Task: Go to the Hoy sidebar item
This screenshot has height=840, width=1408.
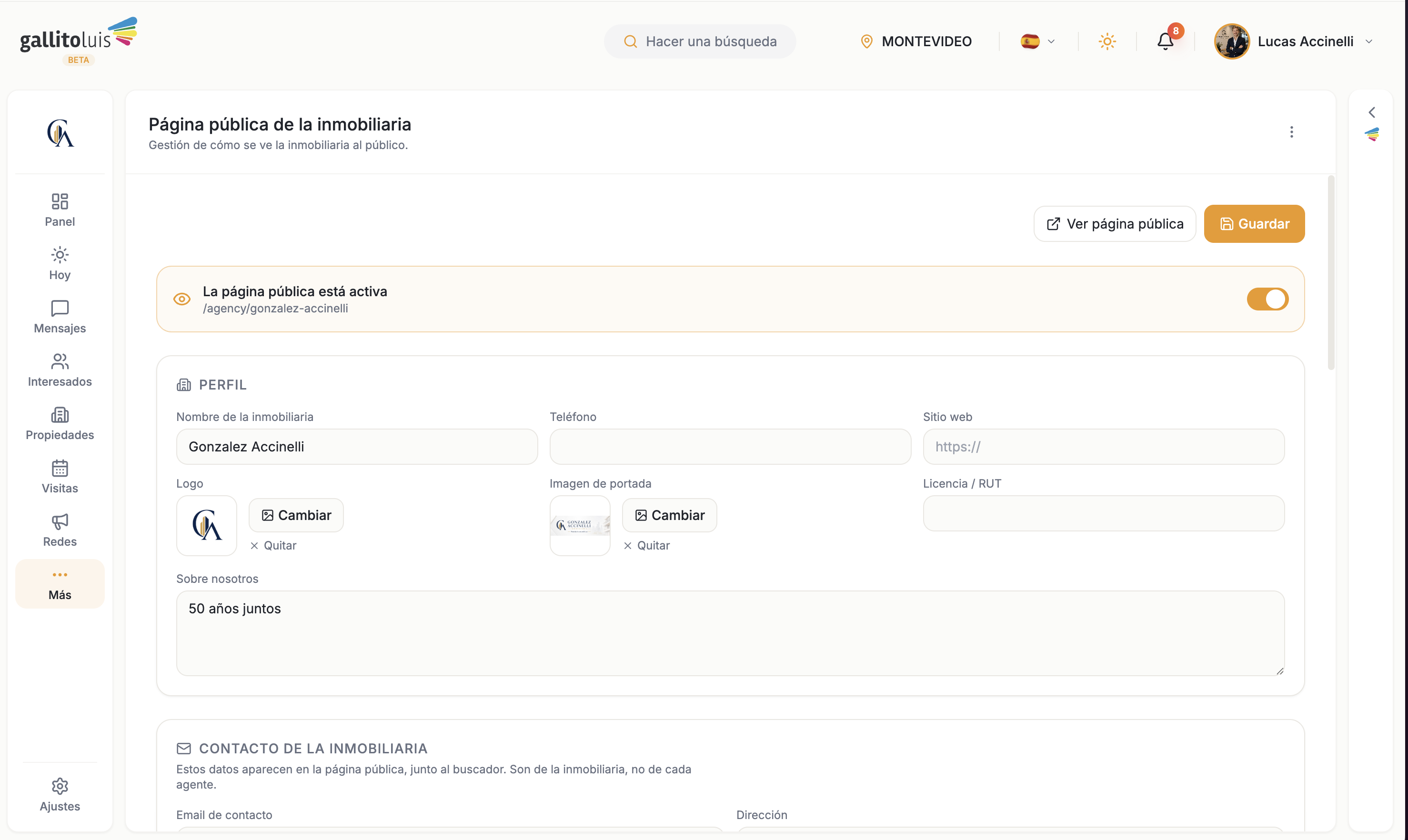Action: click(60, 263)
